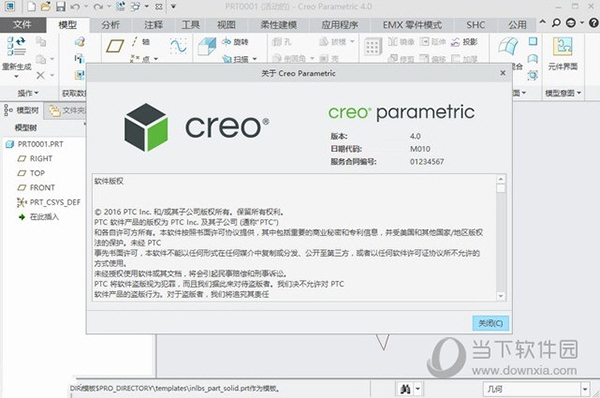Viewport: 600px width, 398px height.
Task: Click the Insert Here (在此插入) marker
Action: point(39,217)
